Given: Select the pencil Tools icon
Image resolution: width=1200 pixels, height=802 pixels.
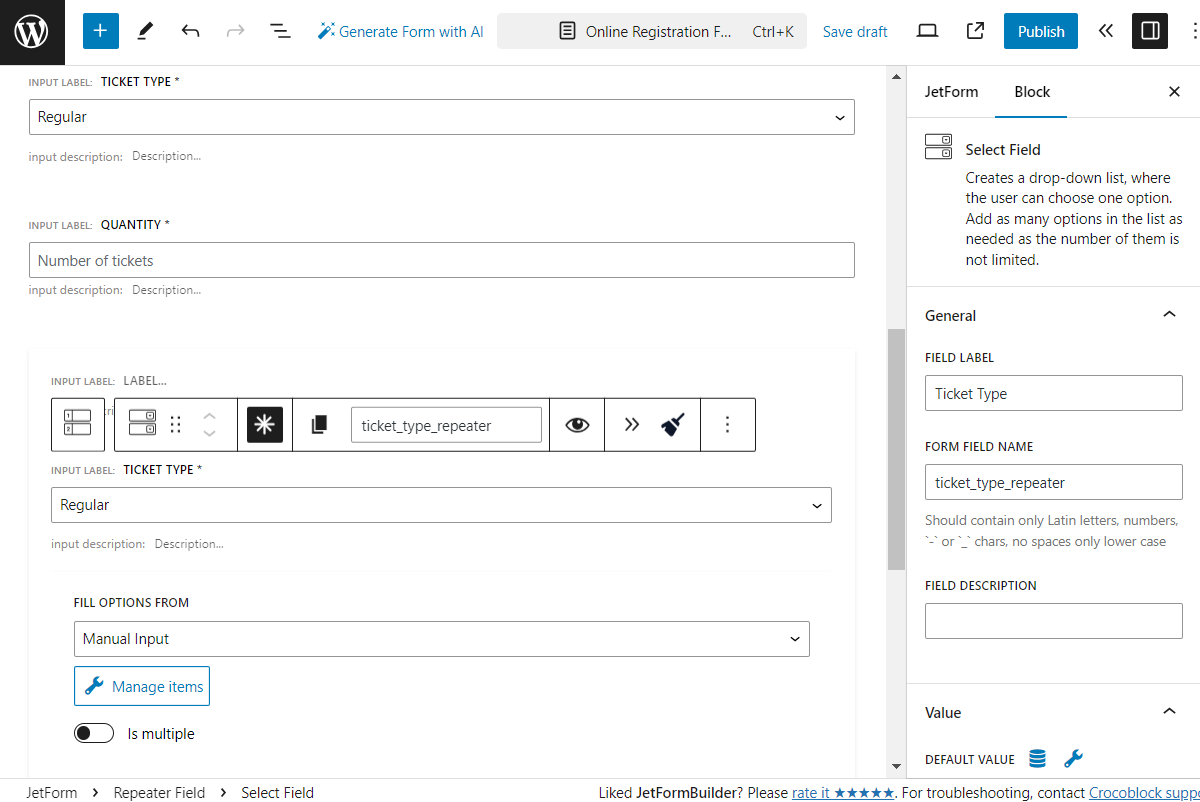Looking at the screenshot, I should pos(145,31).
